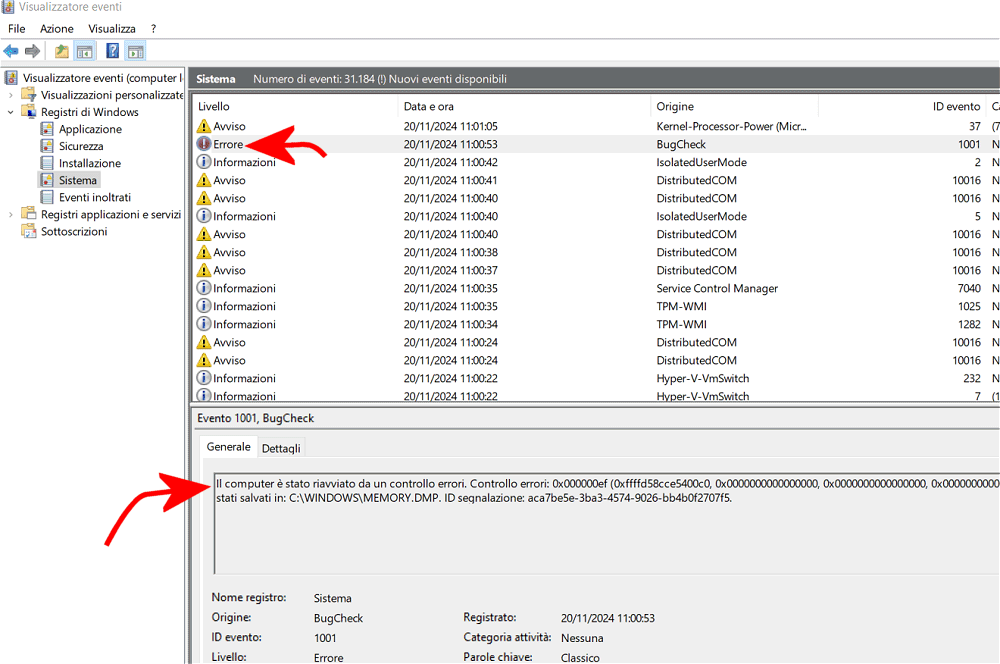1000x664 pixels.
Task: Switch to the Generale tab
Action: pyautogui.click(x=228, y=446)
